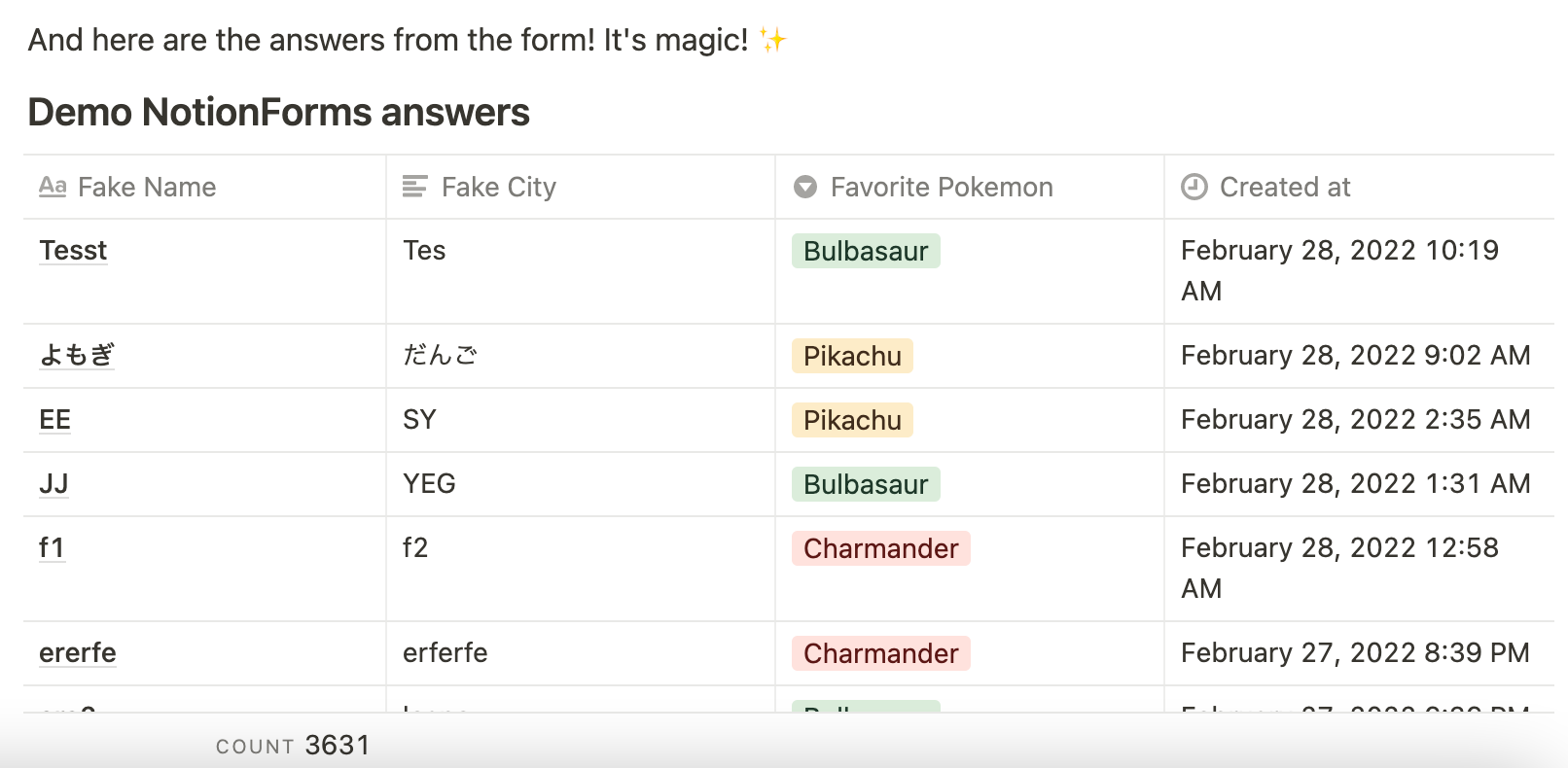Viewport: 1568px width, 768px height.
Task: Click the yellow Pikachu tag in EE row
Action: [x=852, y=421]
